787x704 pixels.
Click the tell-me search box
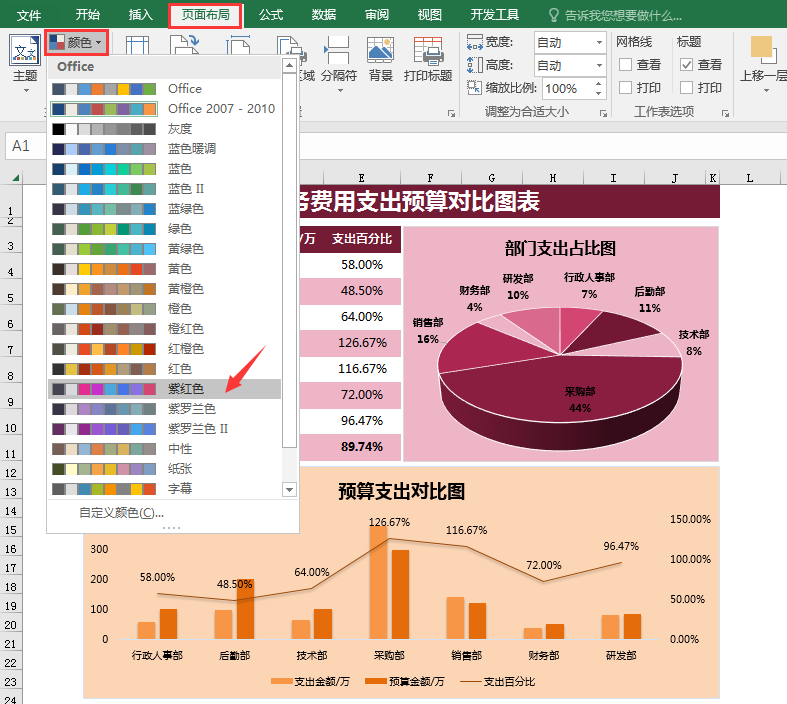pos(623,16)
